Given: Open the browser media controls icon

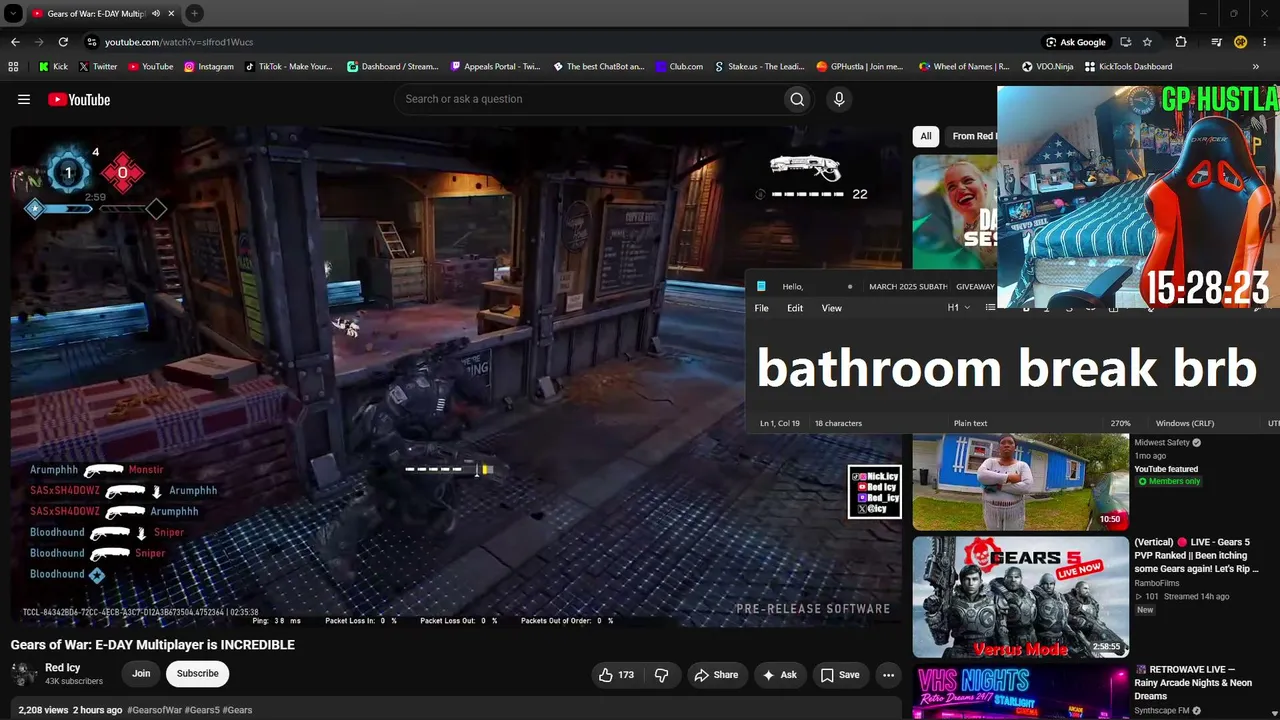Looking at the screenshot, I should click(x=1216, y=42).
